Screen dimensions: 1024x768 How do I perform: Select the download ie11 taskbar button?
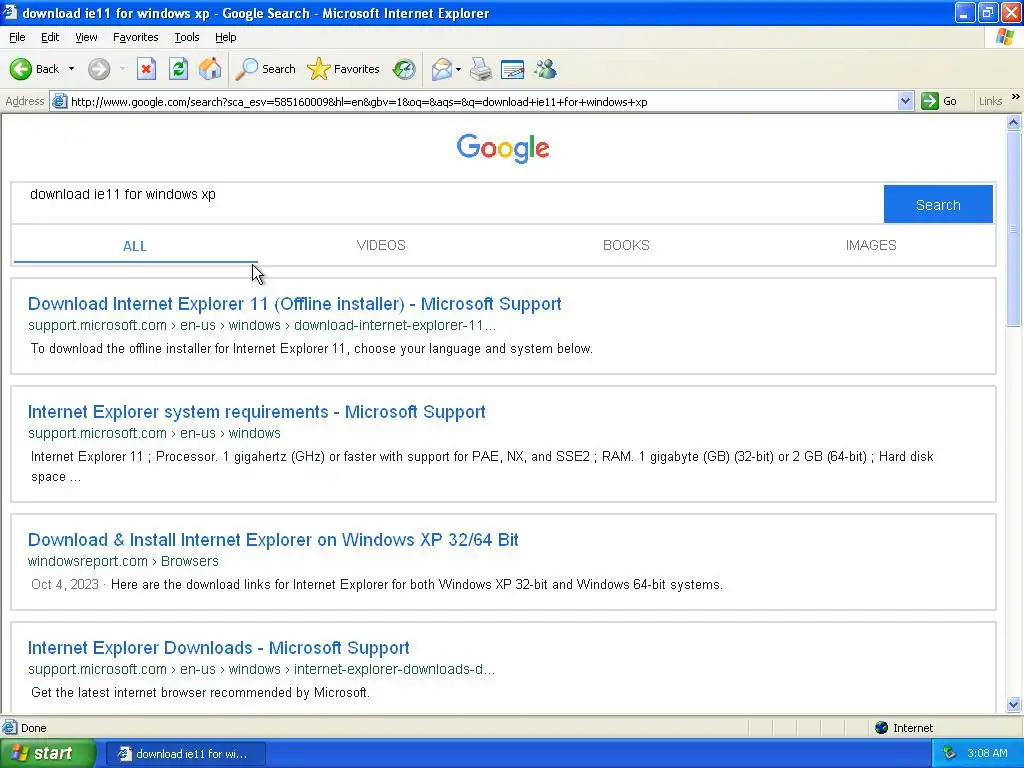(x=185, y=754)
